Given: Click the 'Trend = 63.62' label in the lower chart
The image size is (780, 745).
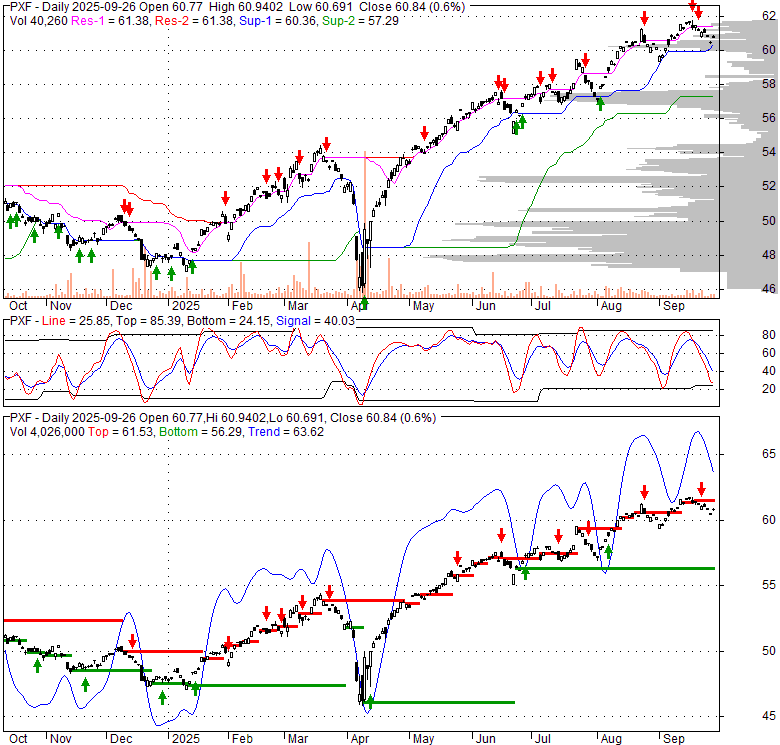Looking at the screenshot, I should (286, 432).
